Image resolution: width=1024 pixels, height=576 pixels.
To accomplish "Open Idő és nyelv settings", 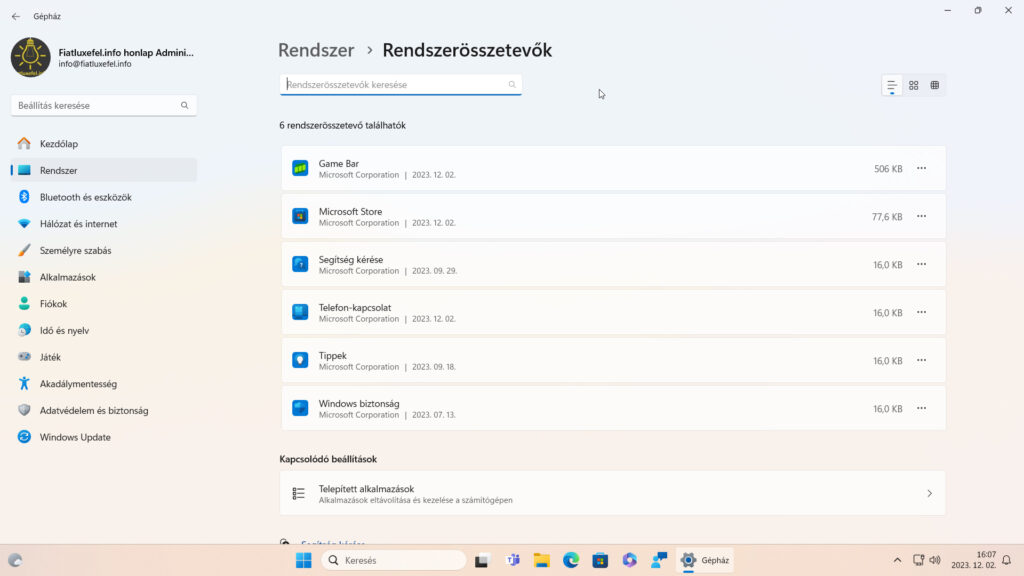I will tap(104, 330).
